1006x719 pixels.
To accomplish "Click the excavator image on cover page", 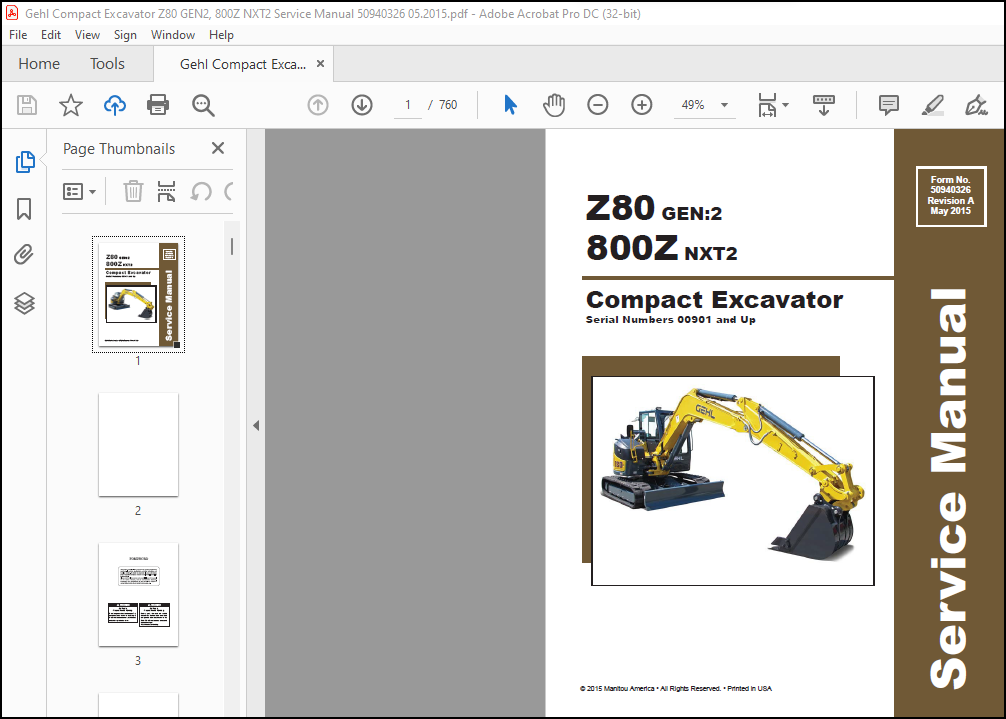I will pyautogui.click(x=733, y=481).
